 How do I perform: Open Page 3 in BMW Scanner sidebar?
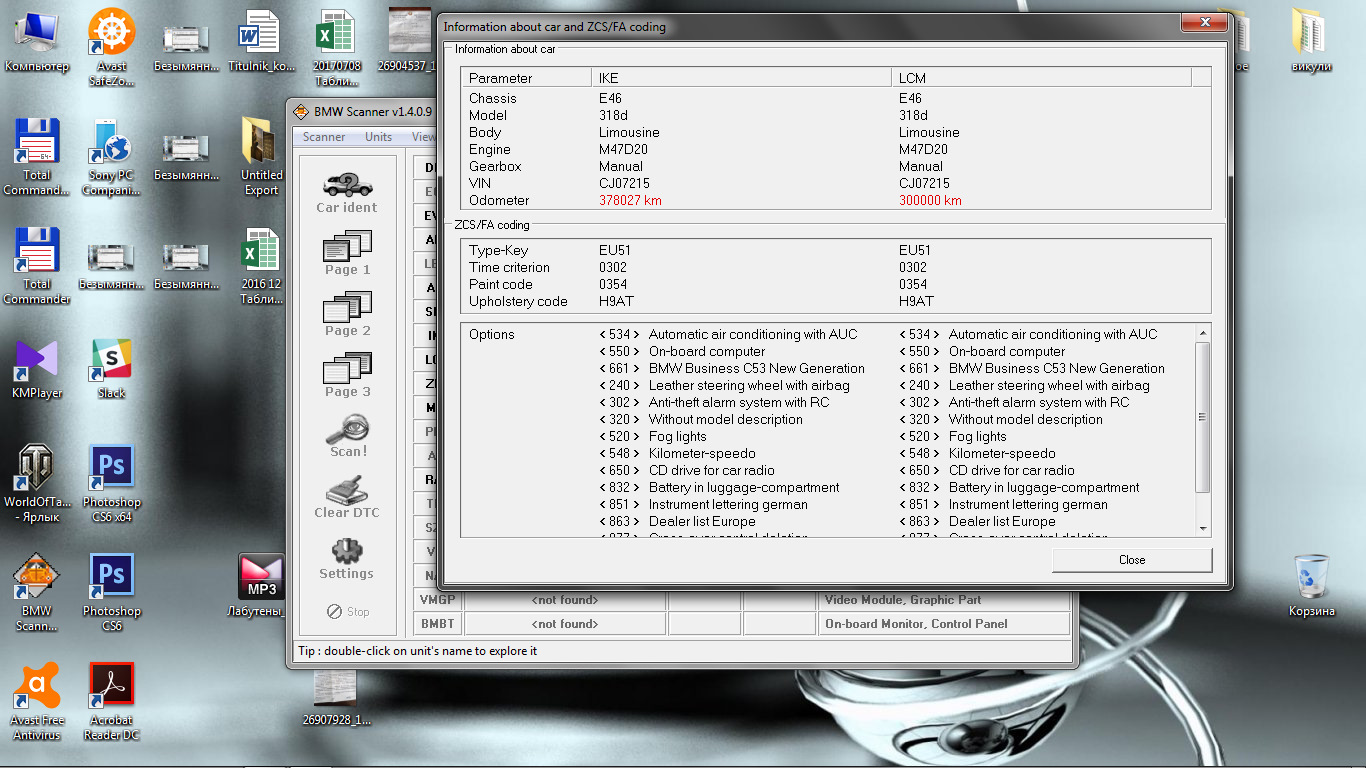[x=347, y=375]
